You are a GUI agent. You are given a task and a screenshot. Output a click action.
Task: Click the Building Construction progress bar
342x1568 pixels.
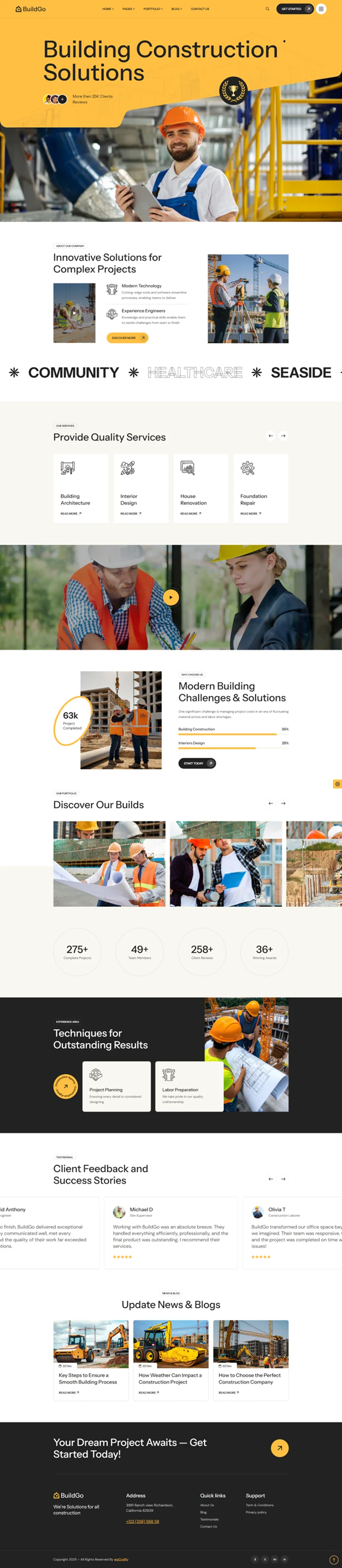(233, 734)
